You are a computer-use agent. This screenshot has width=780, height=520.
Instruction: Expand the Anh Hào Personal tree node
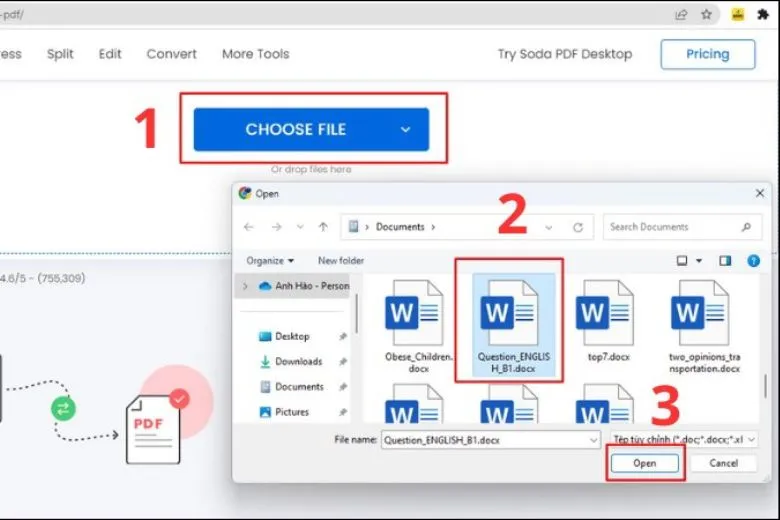(245, 286)
